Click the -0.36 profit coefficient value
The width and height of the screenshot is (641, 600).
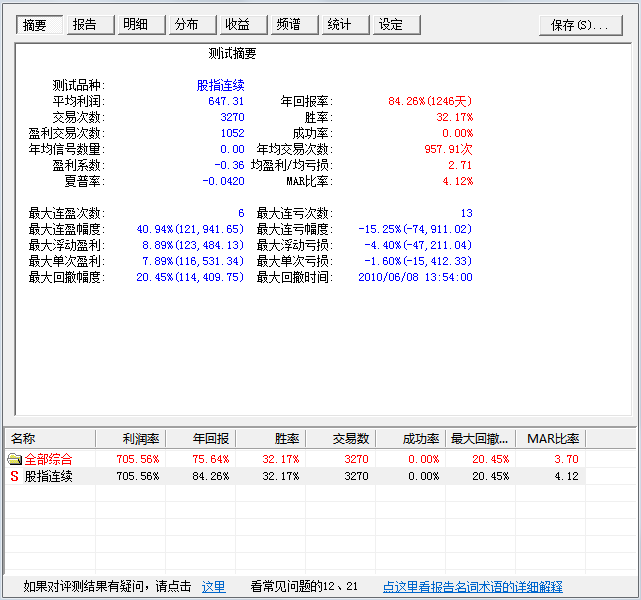[229, 165]
